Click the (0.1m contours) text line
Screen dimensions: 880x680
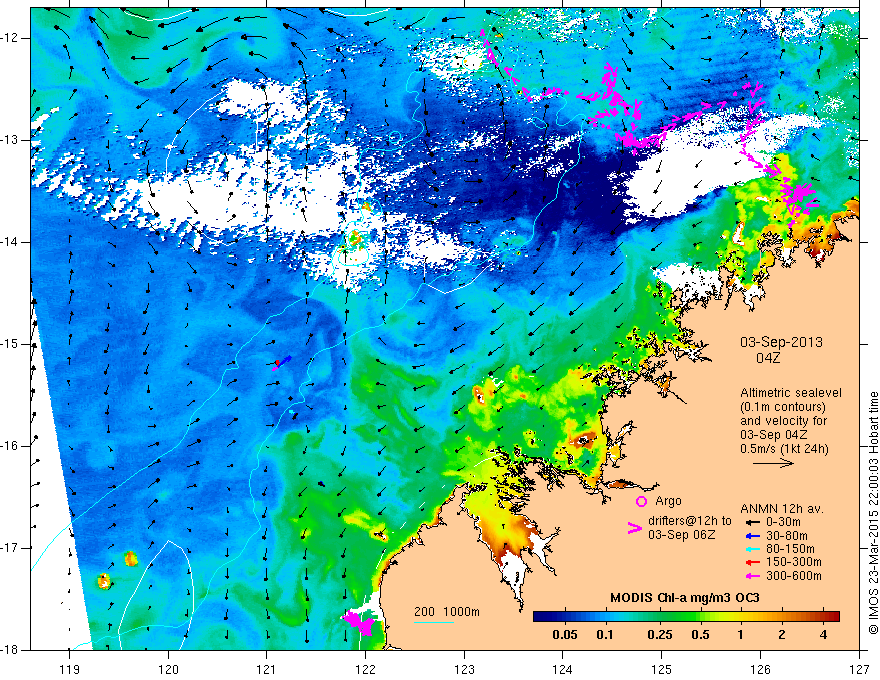click(x=783, y=407)
